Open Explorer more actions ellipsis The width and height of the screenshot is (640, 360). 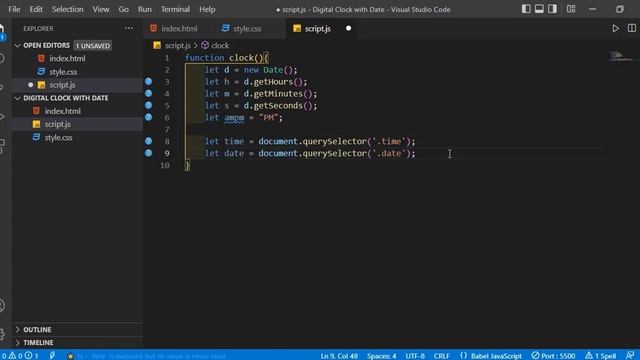(x=129, y=28)
